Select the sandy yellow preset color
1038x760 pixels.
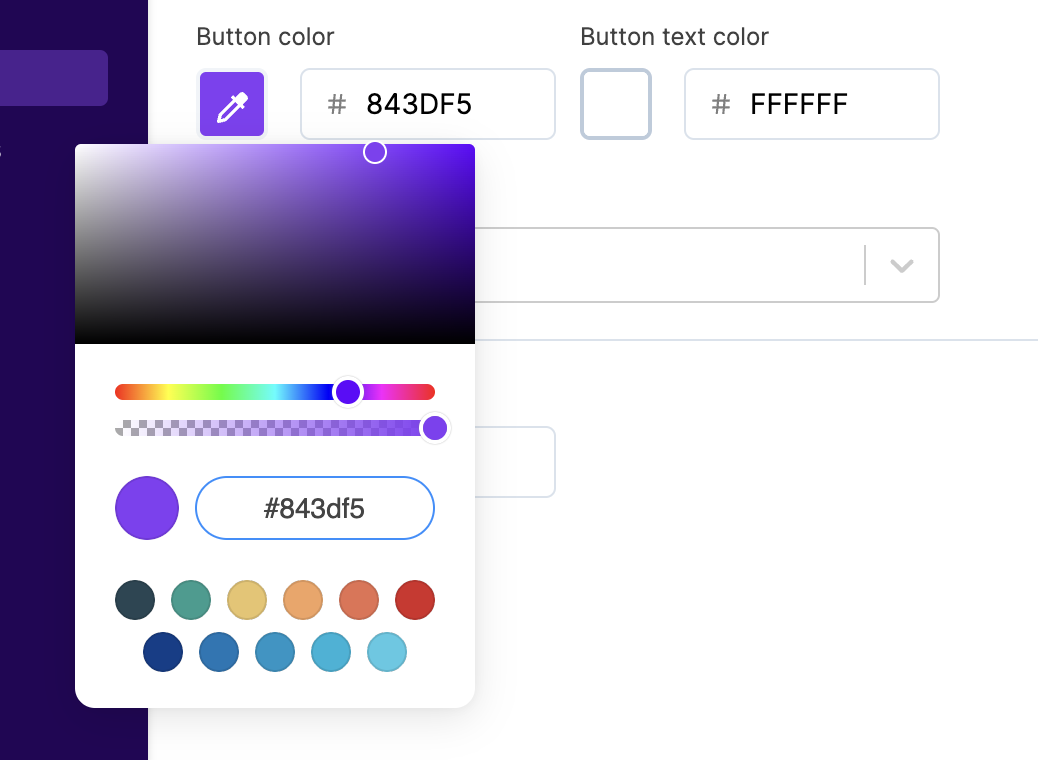pos(247,600)
